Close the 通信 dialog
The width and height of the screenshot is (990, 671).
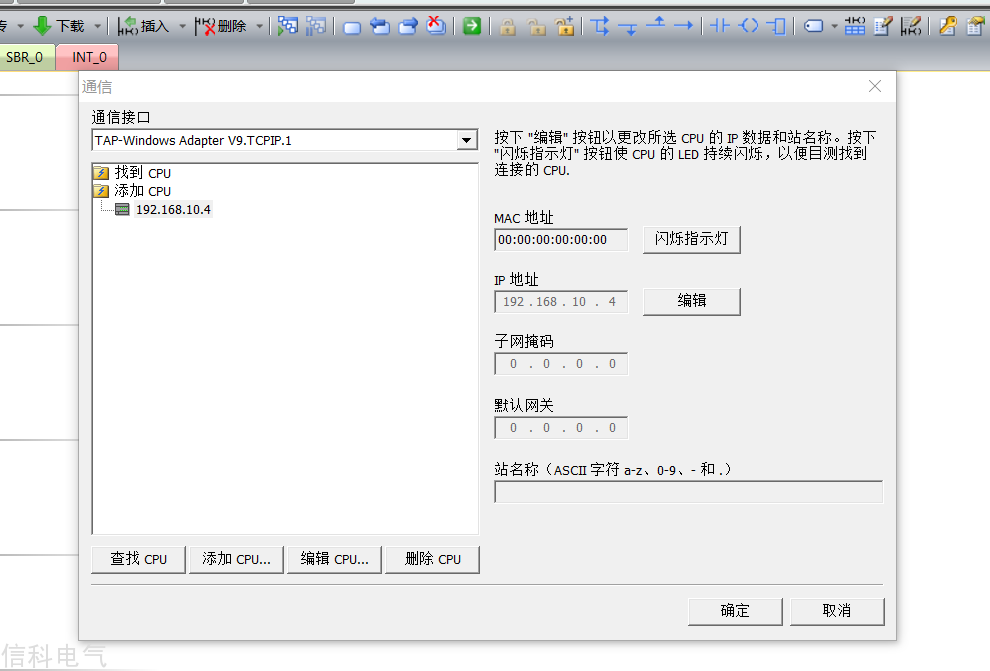coord(874,86)
